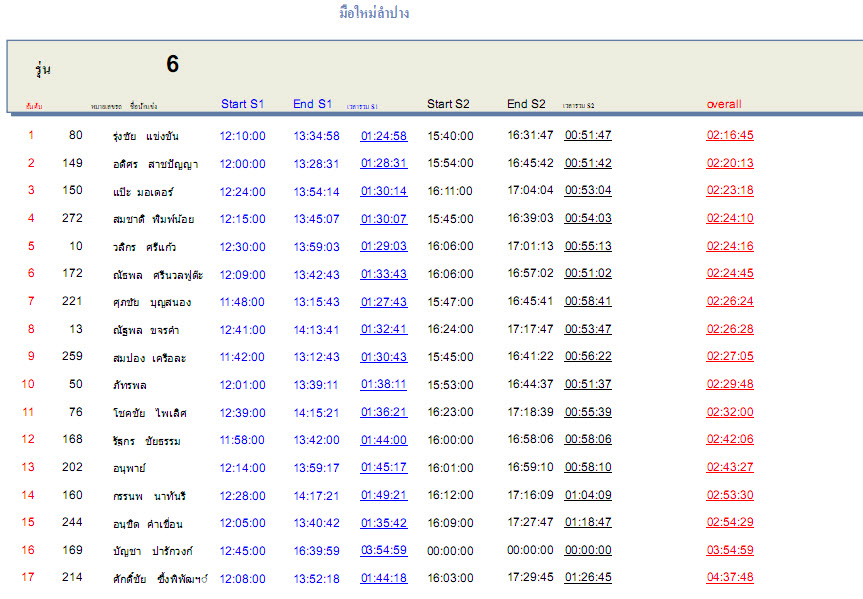Viewport: 863px width, 599px height.
Task: Open the overall time 02:16:45 link
Action: [730, 136]
